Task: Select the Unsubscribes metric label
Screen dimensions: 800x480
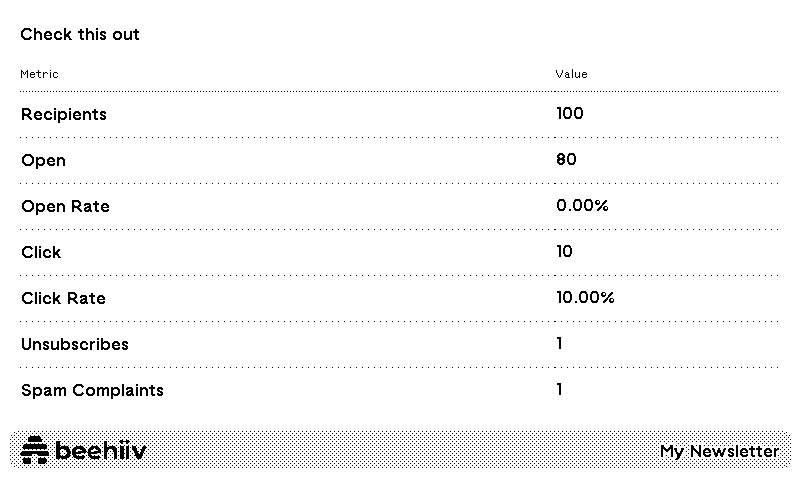Action: [x=75, y=345]
